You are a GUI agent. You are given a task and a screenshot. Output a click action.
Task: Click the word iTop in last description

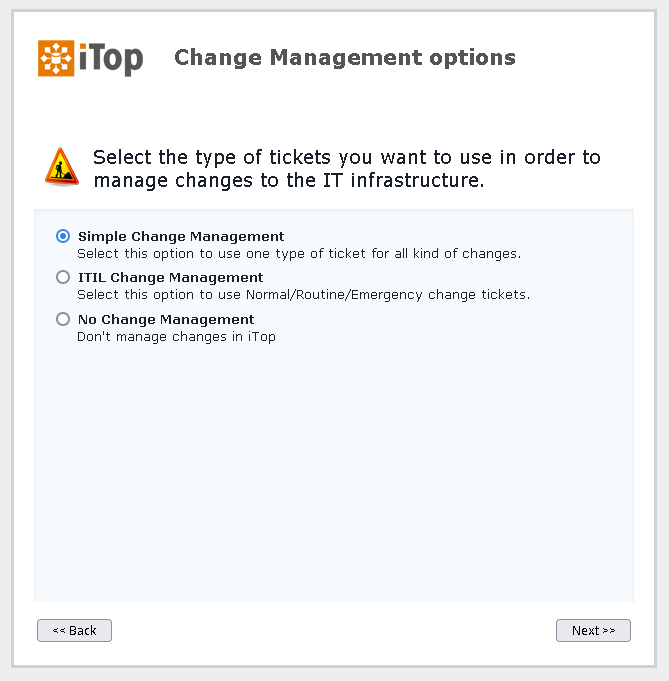click(x=262, y=337)
